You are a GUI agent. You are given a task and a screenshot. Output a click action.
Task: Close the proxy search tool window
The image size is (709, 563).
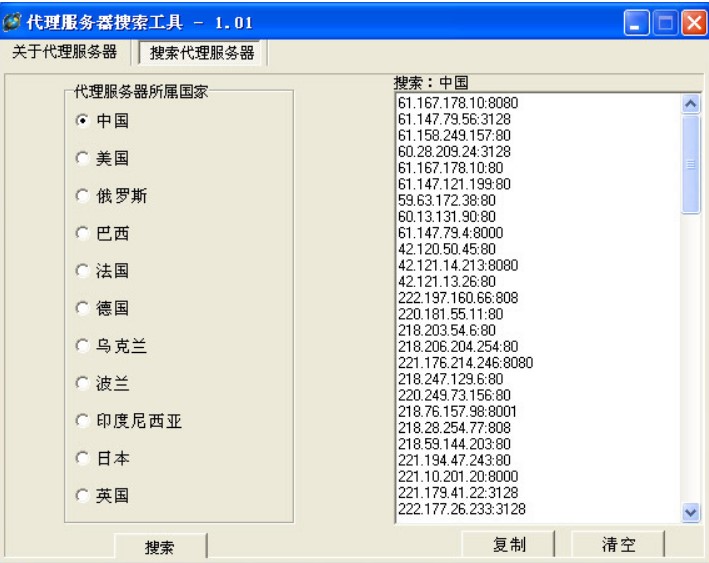point(694,22)
